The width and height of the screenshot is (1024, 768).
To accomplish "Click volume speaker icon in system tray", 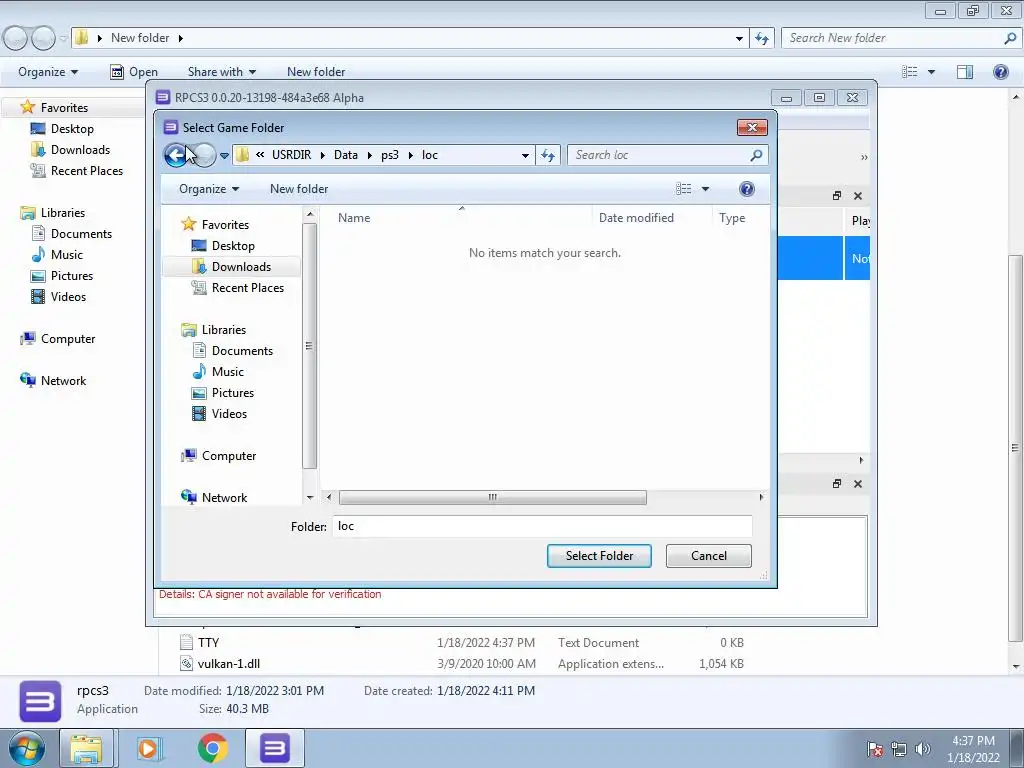I will [922, 749].
